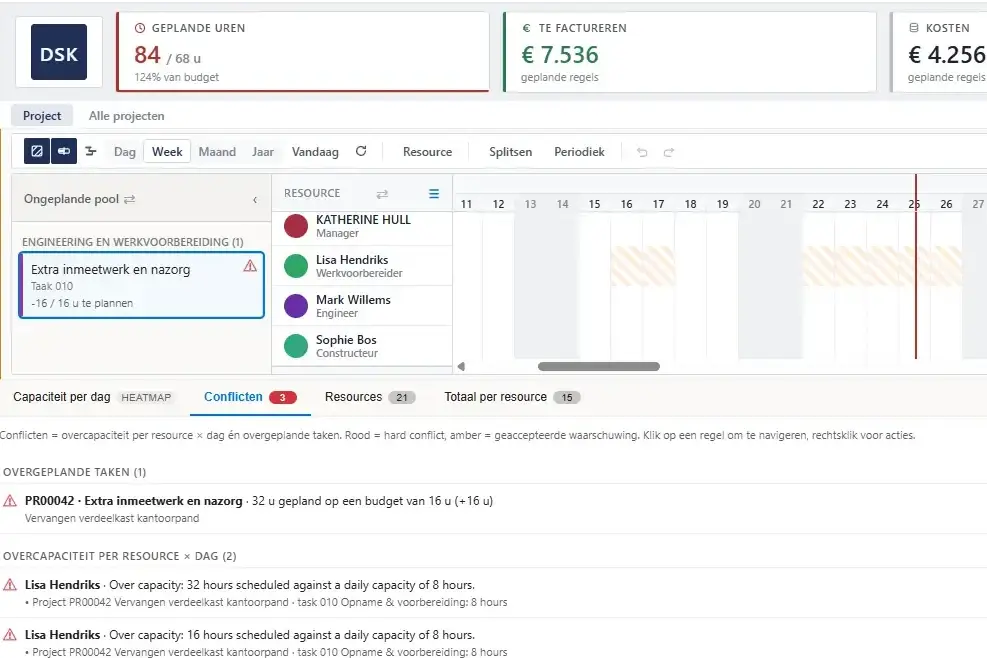987x658 pixels.
Task: Click day 22 in the timeline header
Action: tap(818, 204)
